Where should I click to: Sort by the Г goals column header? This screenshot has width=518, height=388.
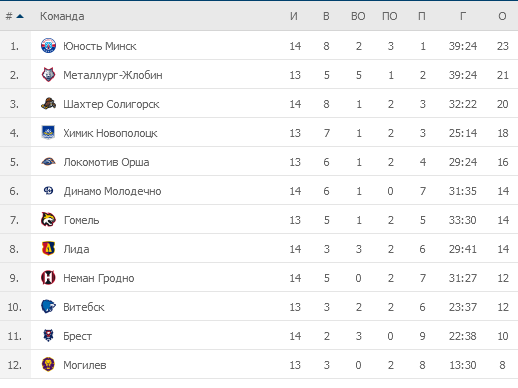click(x=463, y=16)
